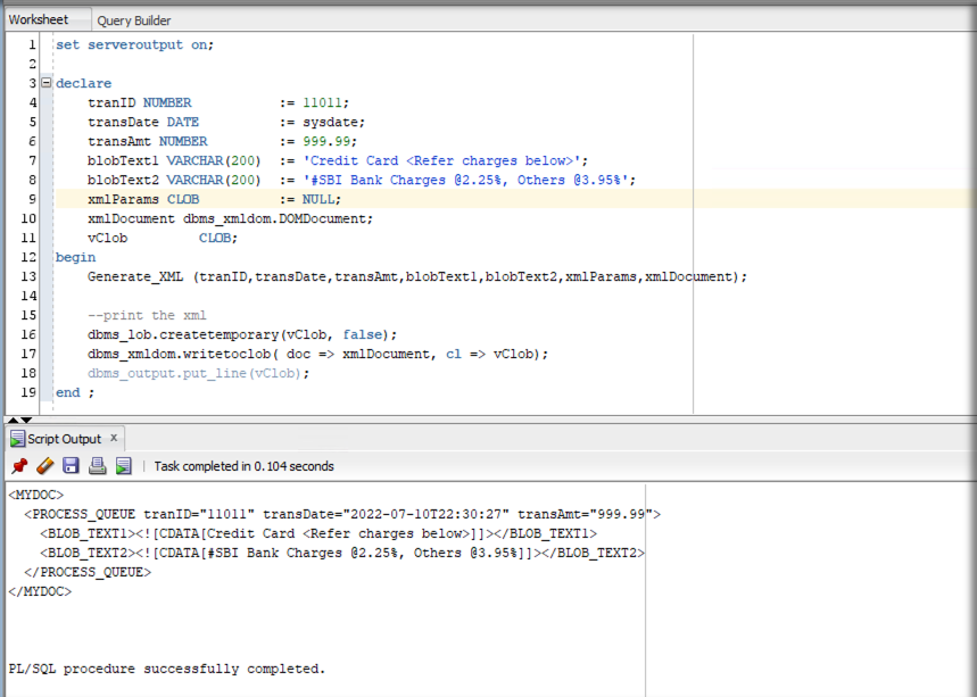
Task: Click the 'Credit Card <Refer charges below>' string
Action: [442, 161]
